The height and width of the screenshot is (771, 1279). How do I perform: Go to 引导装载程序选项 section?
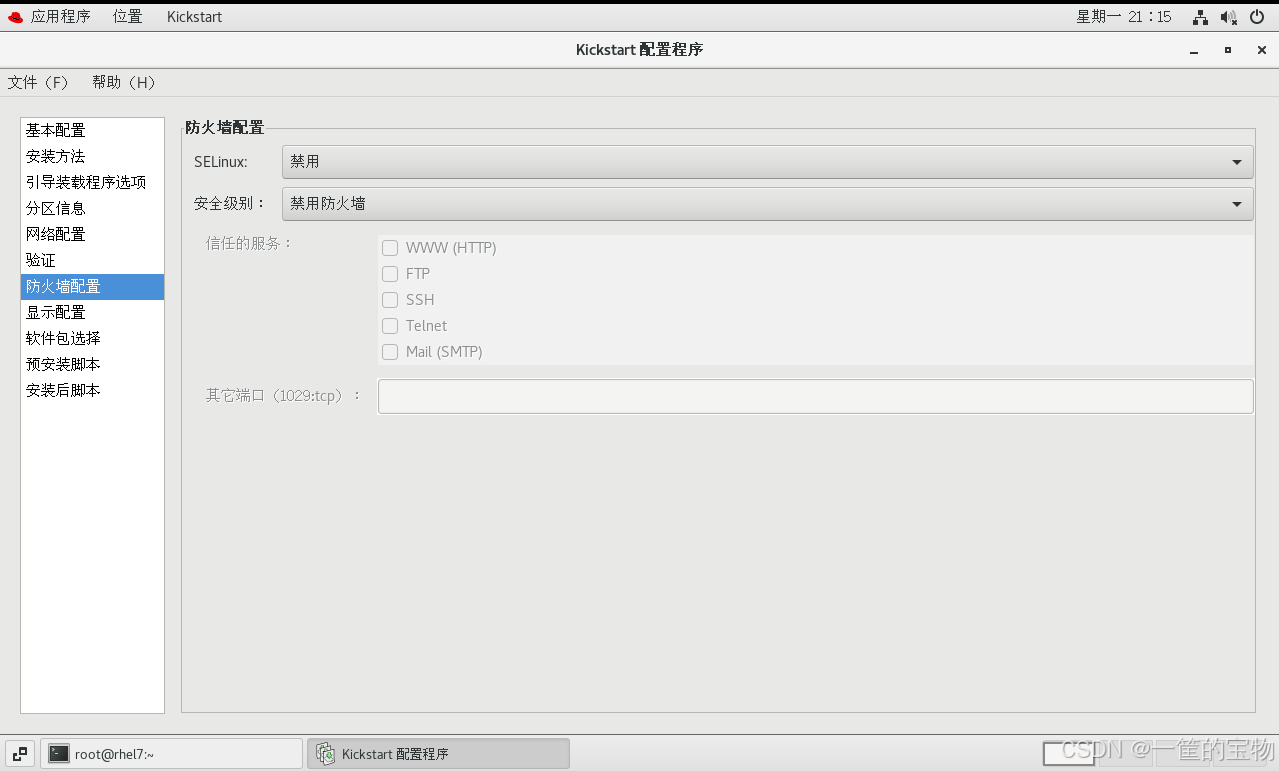(92, 183)
